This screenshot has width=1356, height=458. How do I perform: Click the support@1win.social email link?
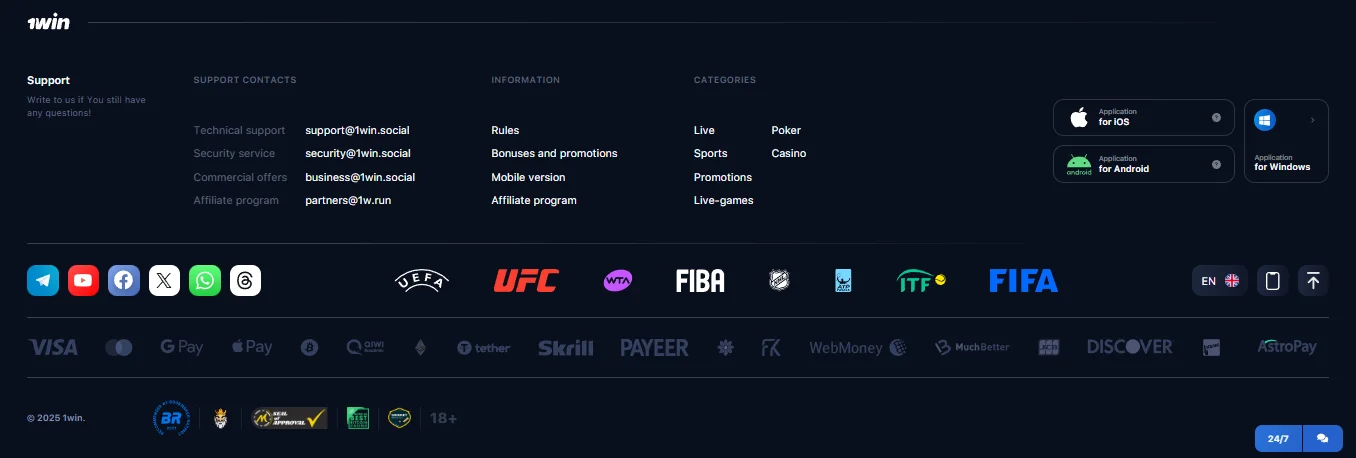(357, 131)
